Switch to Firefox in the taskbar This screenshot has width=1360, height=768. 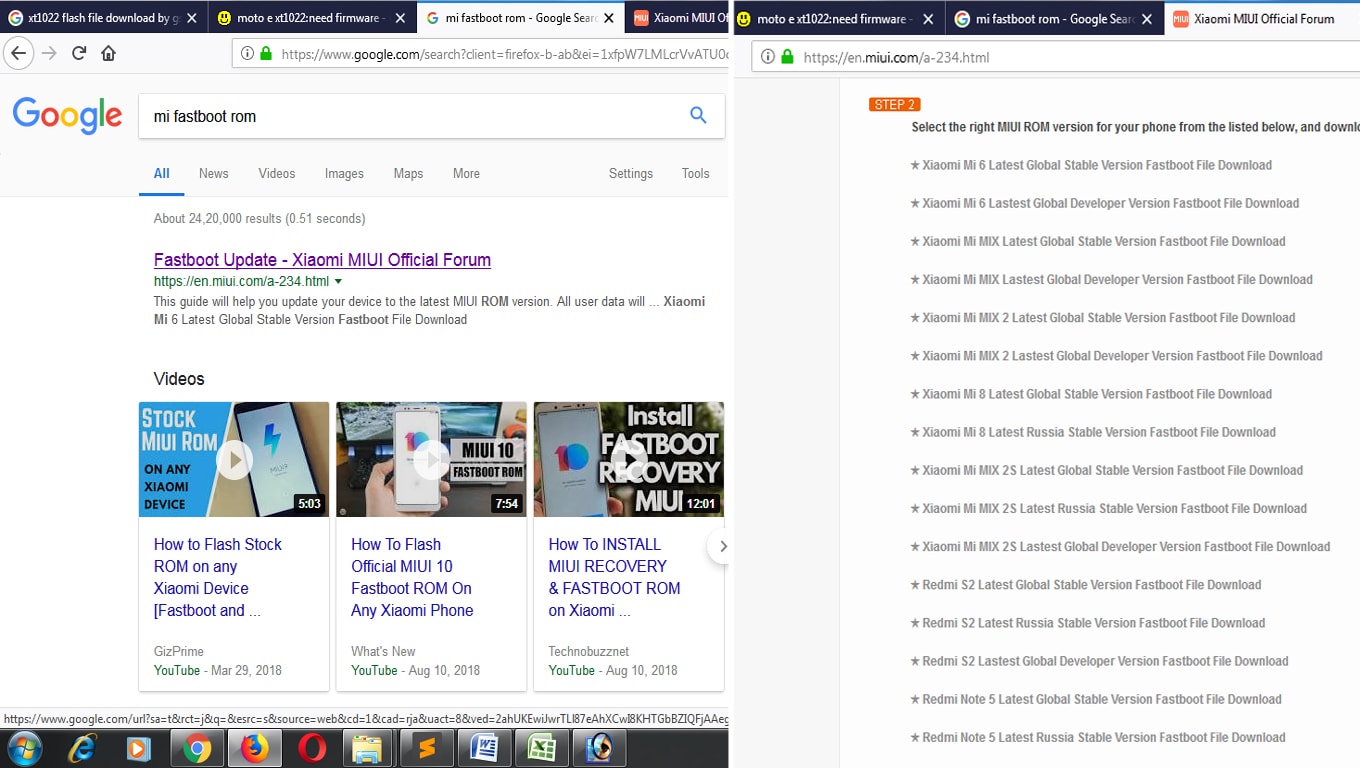coord(254,748)
